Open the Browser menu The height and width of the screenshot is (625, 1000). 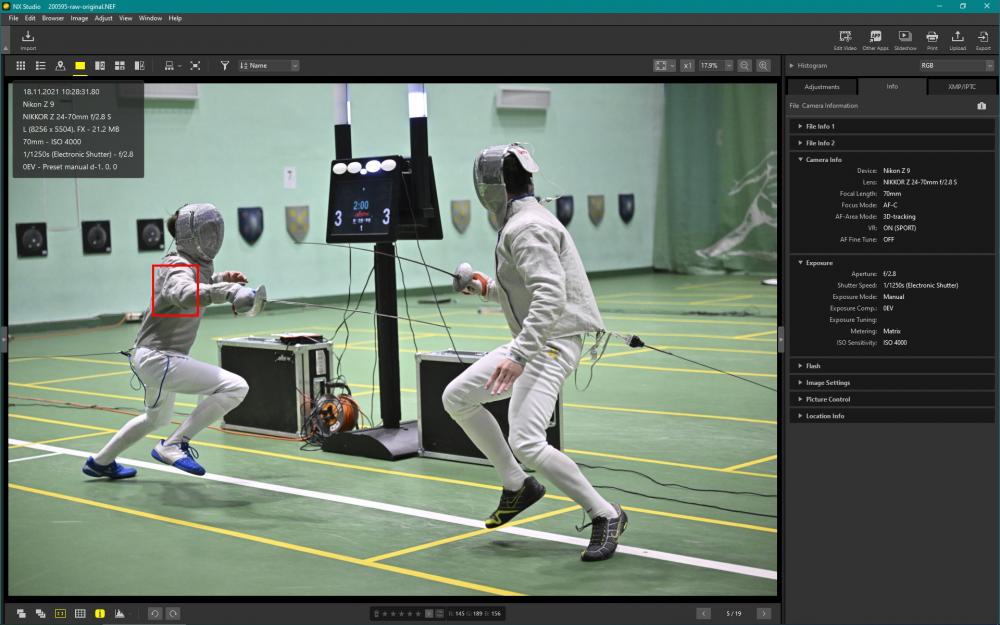pos(53,18)
